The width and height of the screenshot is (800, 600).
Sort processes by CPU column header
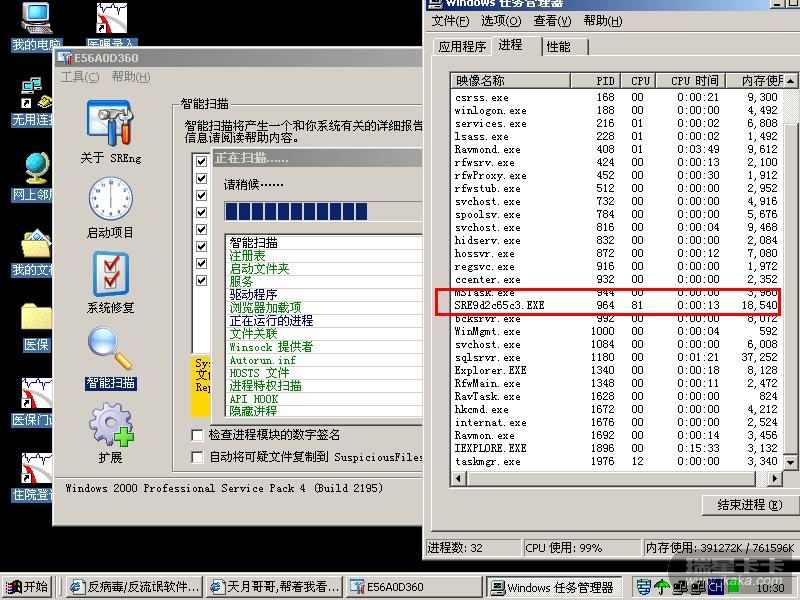(x=639, y=81)
